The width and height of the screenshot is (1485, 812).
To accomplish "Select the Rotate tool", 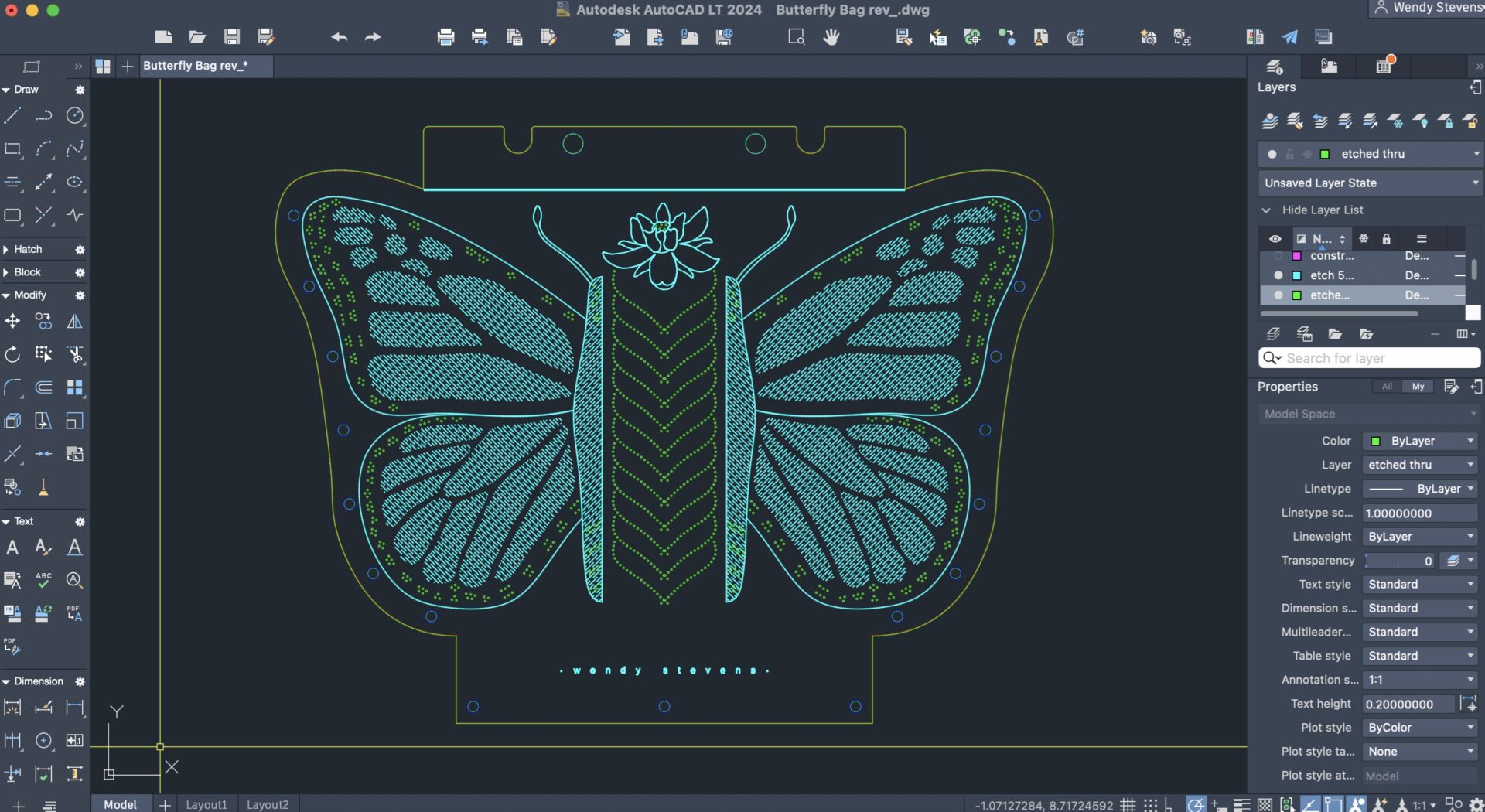I will click(x=13, y=355).
